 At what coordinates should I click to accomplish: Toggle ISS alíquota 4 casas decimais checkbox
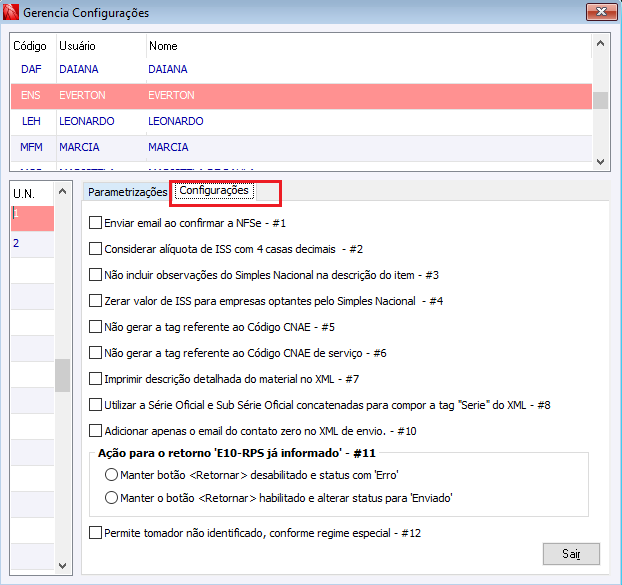pyautogui.click(x=95, y=249)
